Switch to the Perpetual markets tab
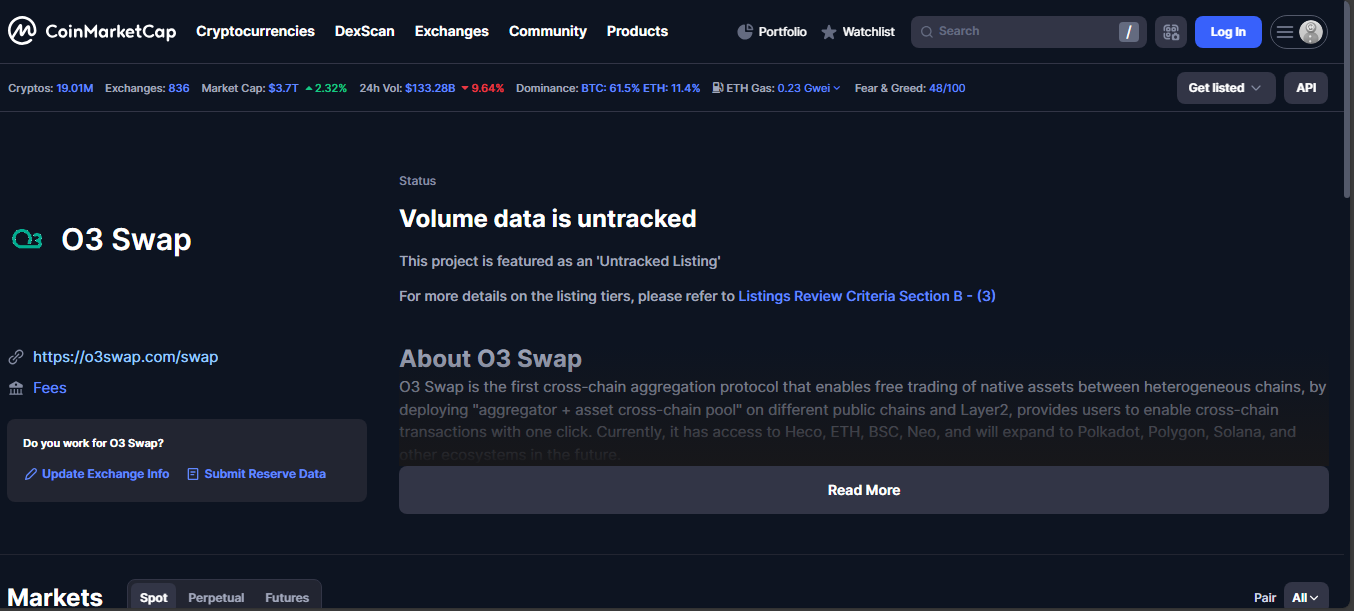 [x=216, y=597]
